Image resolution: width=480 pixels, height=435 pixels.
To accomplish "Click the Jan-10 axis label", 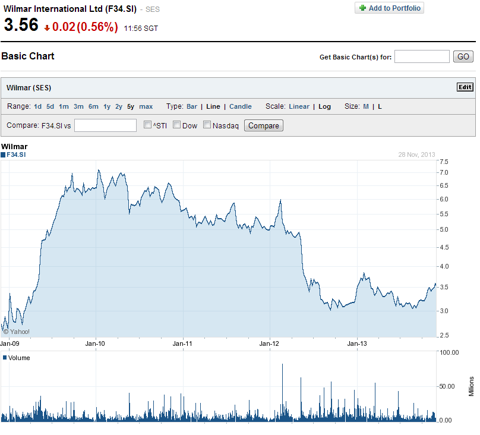I will coord(95,344).
